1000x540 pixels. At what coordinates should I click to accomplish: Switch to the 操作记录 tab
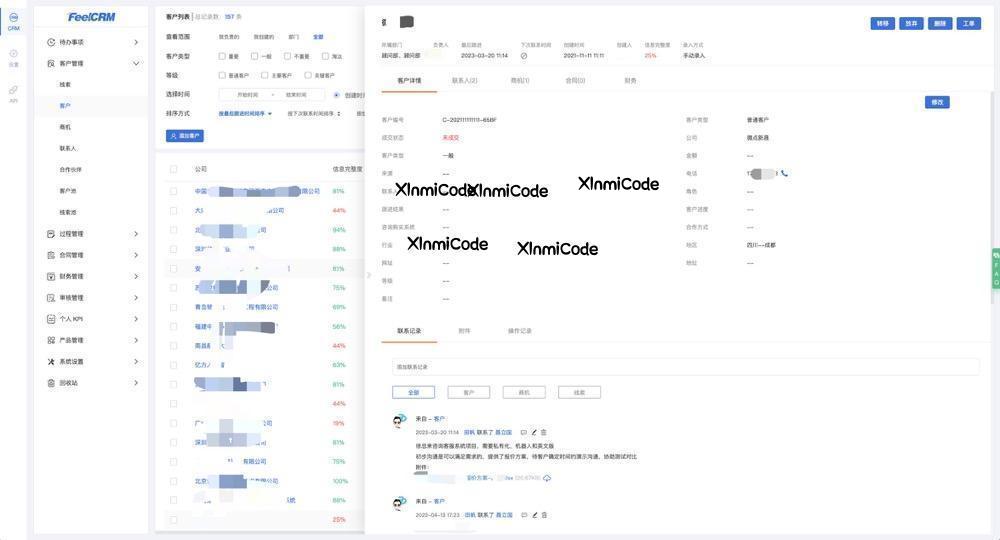520,330
